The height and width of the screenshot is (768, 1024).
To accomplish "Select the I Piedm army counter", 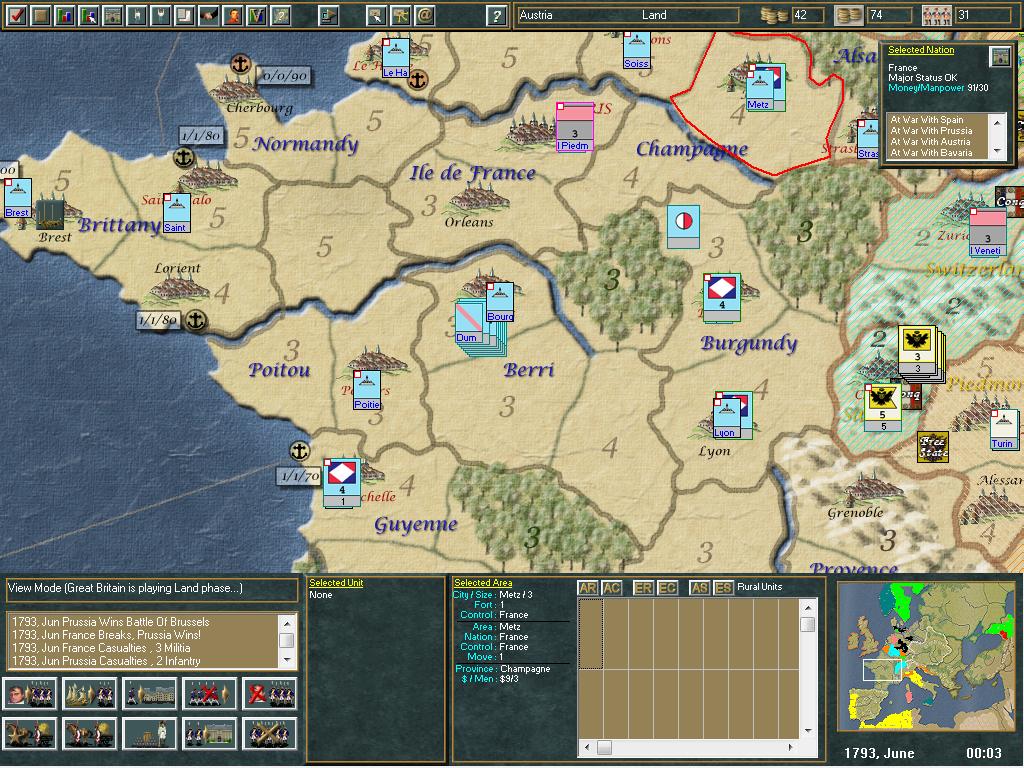I will [575, 127].
